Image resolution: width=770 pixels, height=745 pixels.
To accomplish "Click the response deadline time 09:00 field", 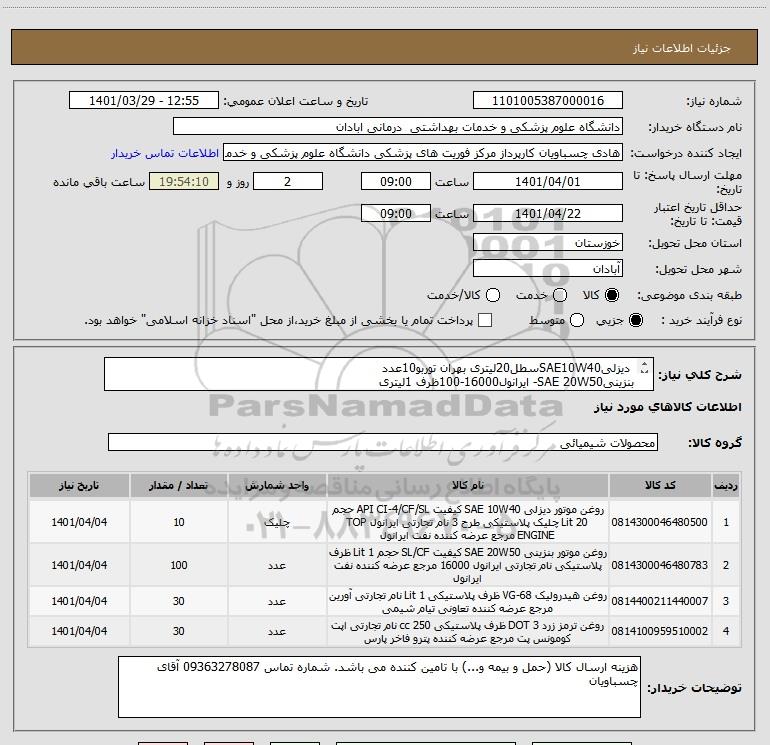I will (396, 181).
